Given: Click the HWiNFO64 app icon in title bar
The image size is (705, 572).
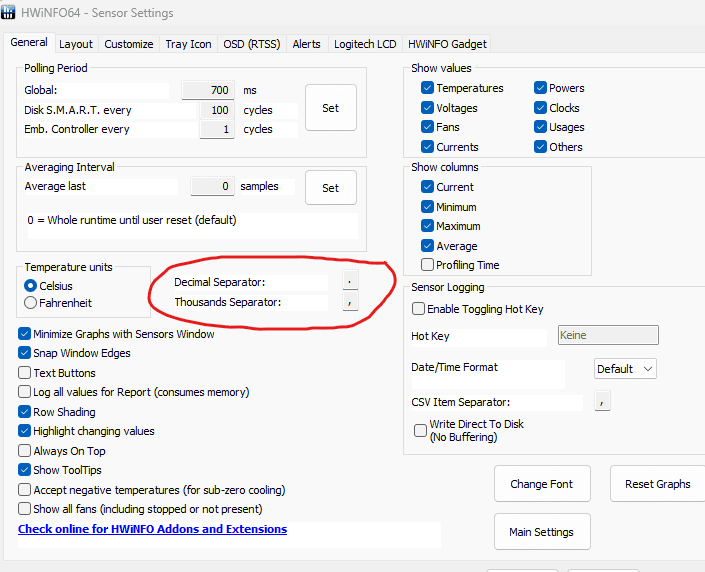Looking at the screenshot, I should (x=8, y=12).
